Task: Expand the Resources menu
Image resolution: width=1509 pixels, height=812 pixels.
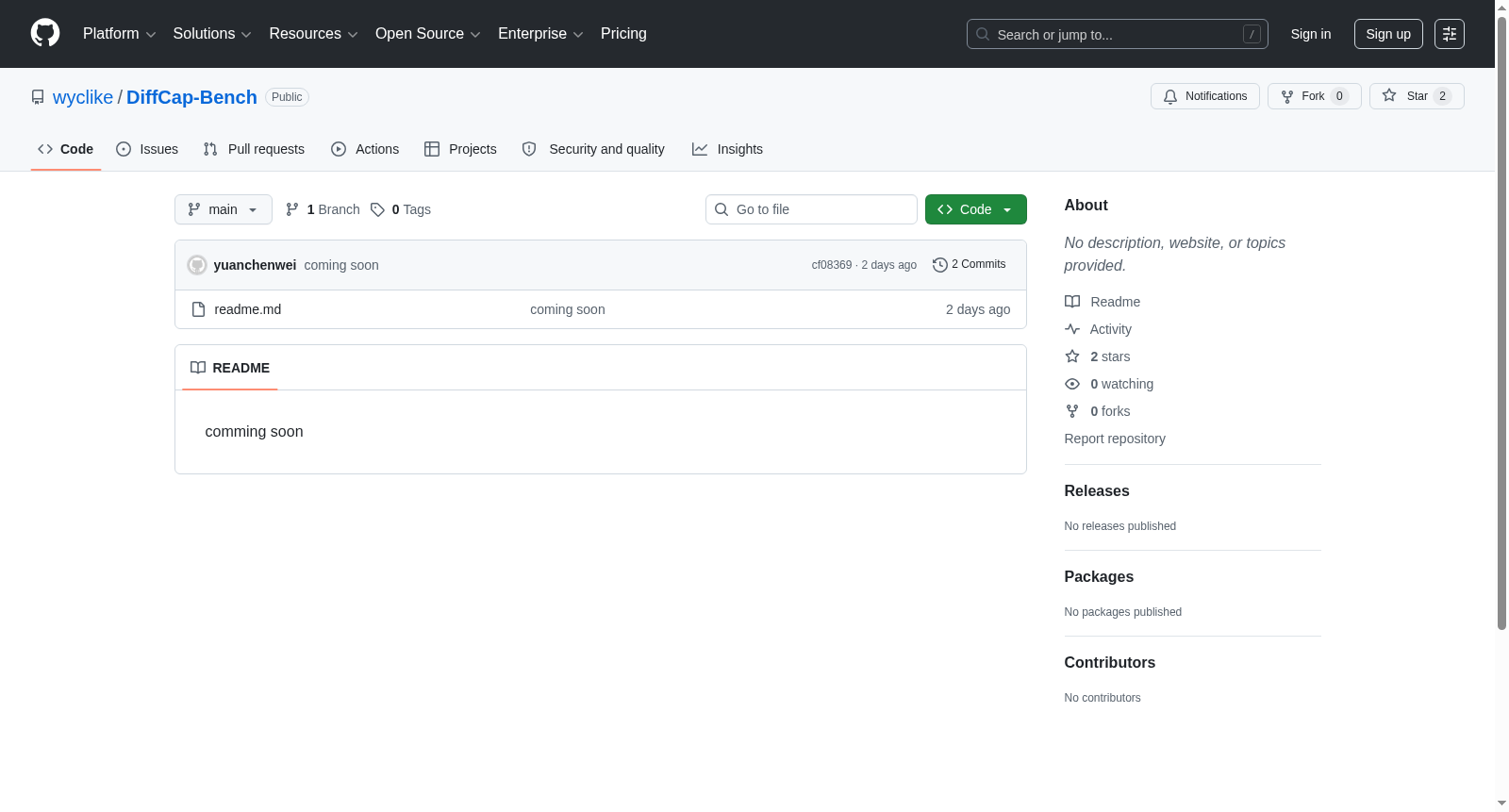Action: coord(313,34)
